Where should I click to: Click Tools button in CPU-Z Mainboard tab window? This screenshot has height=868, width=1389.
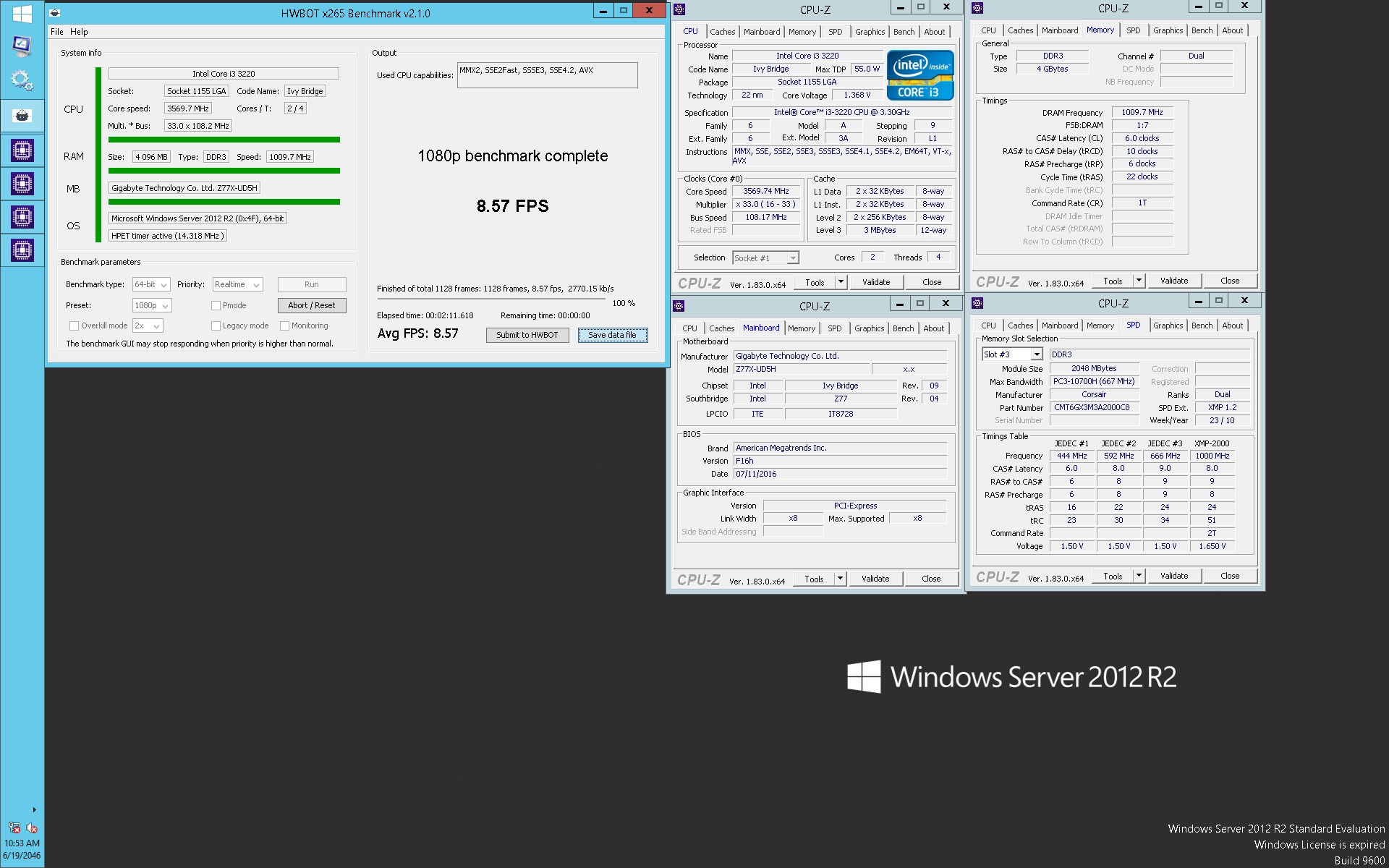click(x=814, y=579)
